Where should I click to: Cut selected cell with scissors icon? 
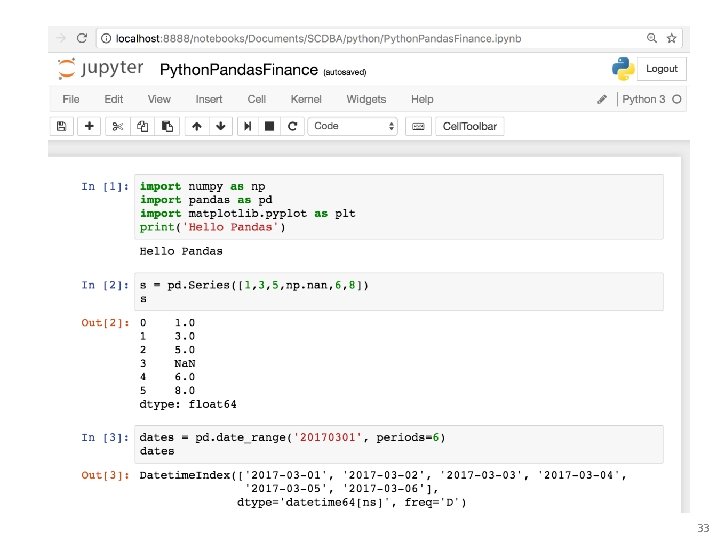click(118, 126)
